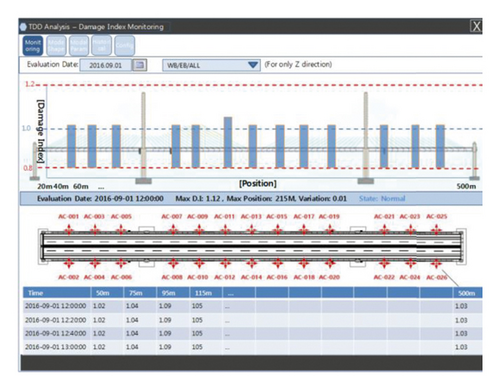Viewport: 500px width, 390px height.
Task: Select the AC-007 sensor marker on bridge deck
Action: click(173, 230)
